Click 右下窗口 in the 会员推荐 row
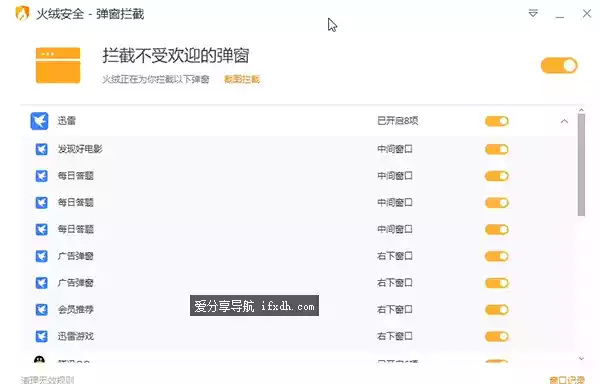The image size is (600, 384). [x=395, y=309]
